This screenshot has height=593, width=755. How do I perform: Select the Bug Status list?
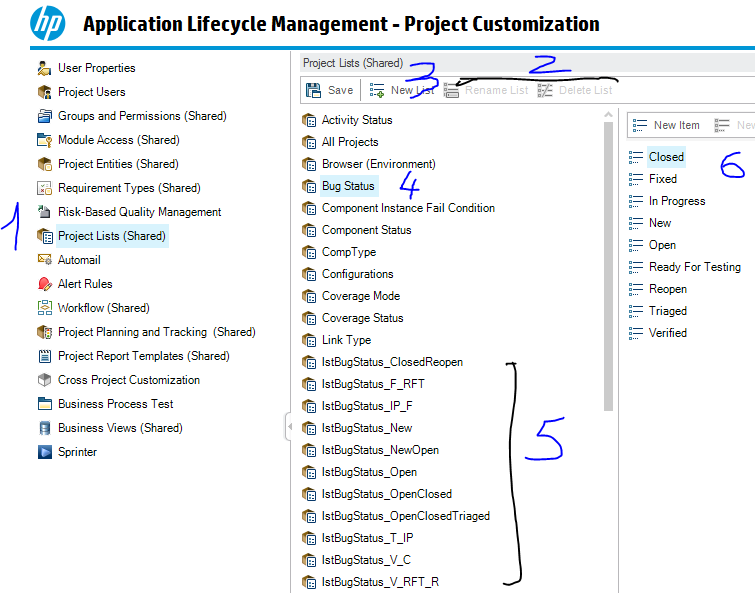347,186
